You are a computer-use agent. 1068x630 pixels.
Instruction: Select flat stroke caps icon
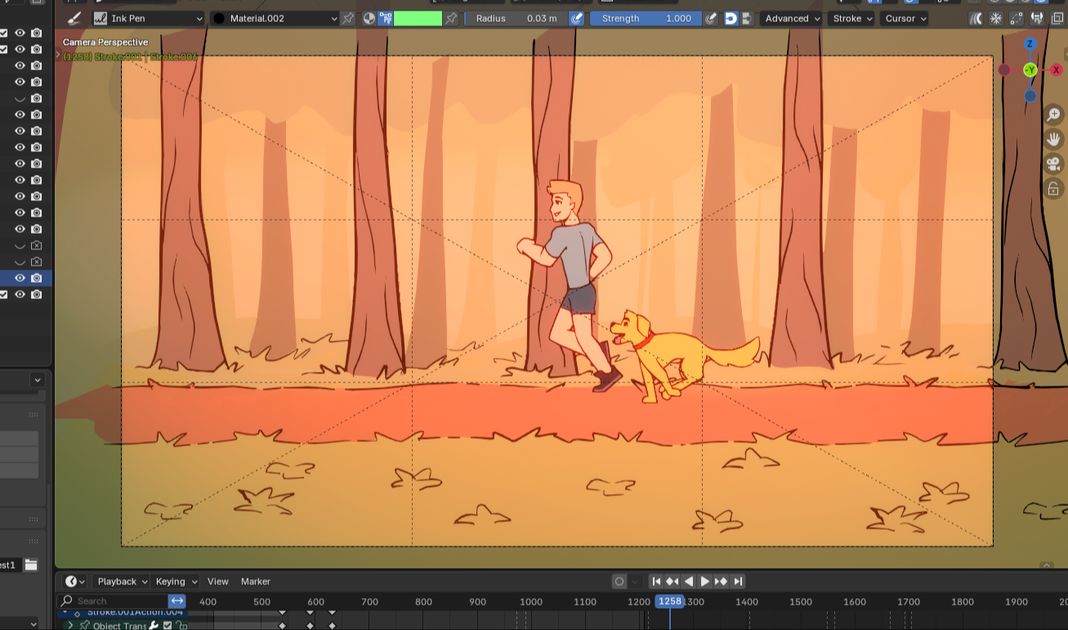(746, 18)
